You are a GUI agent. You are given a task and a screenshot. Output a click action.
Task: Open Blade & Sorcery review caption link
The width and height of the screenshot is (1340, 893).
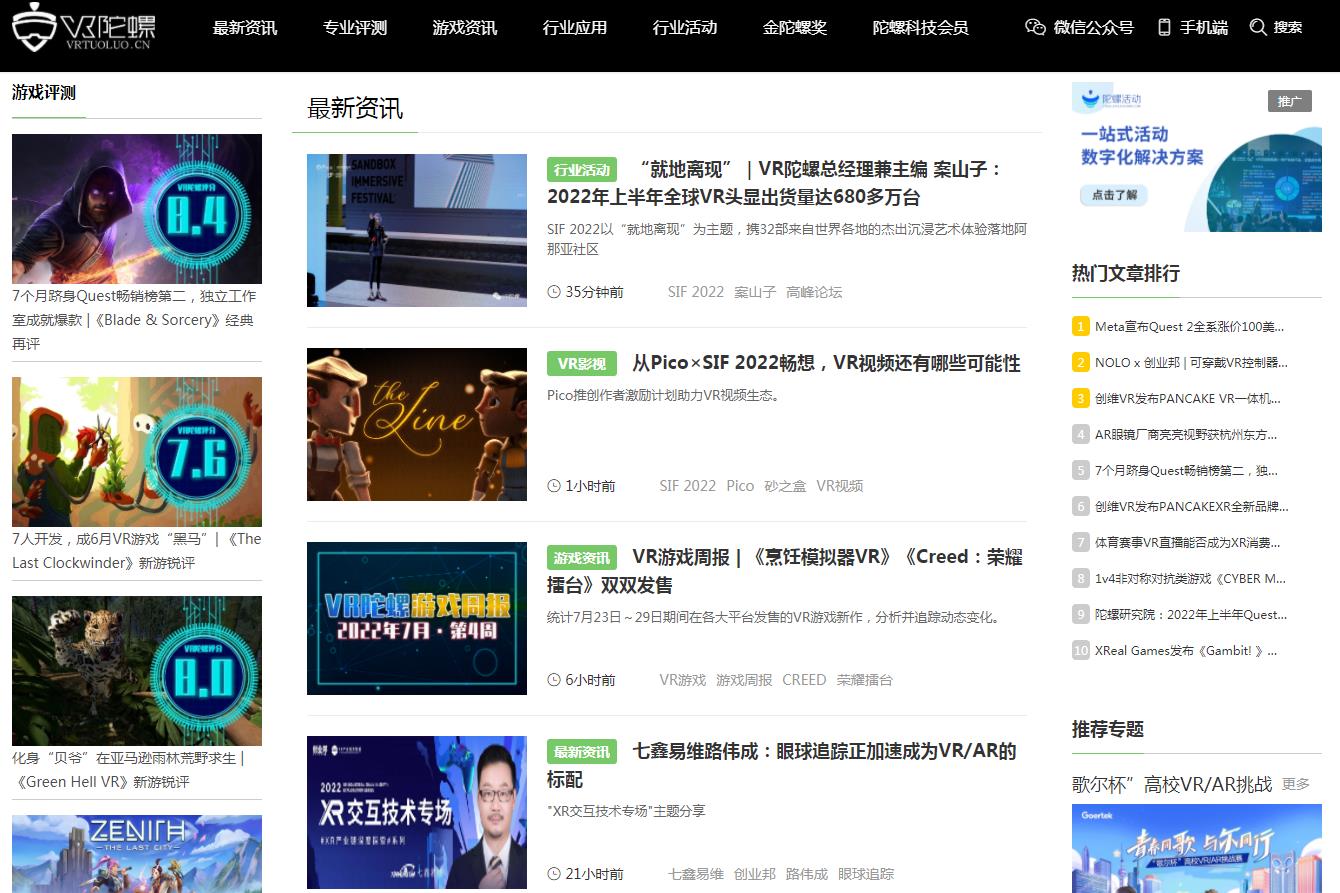click(x=135, y=320)
